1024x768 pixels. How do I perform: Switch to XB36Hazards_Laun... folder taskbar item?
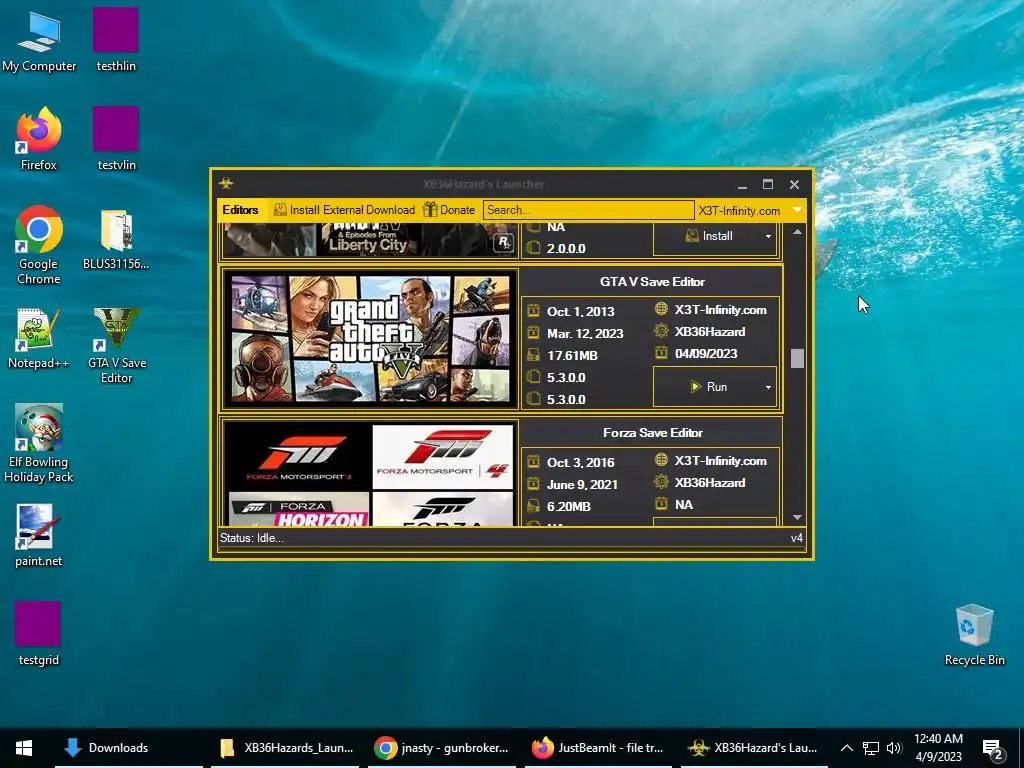coord(286,748)
